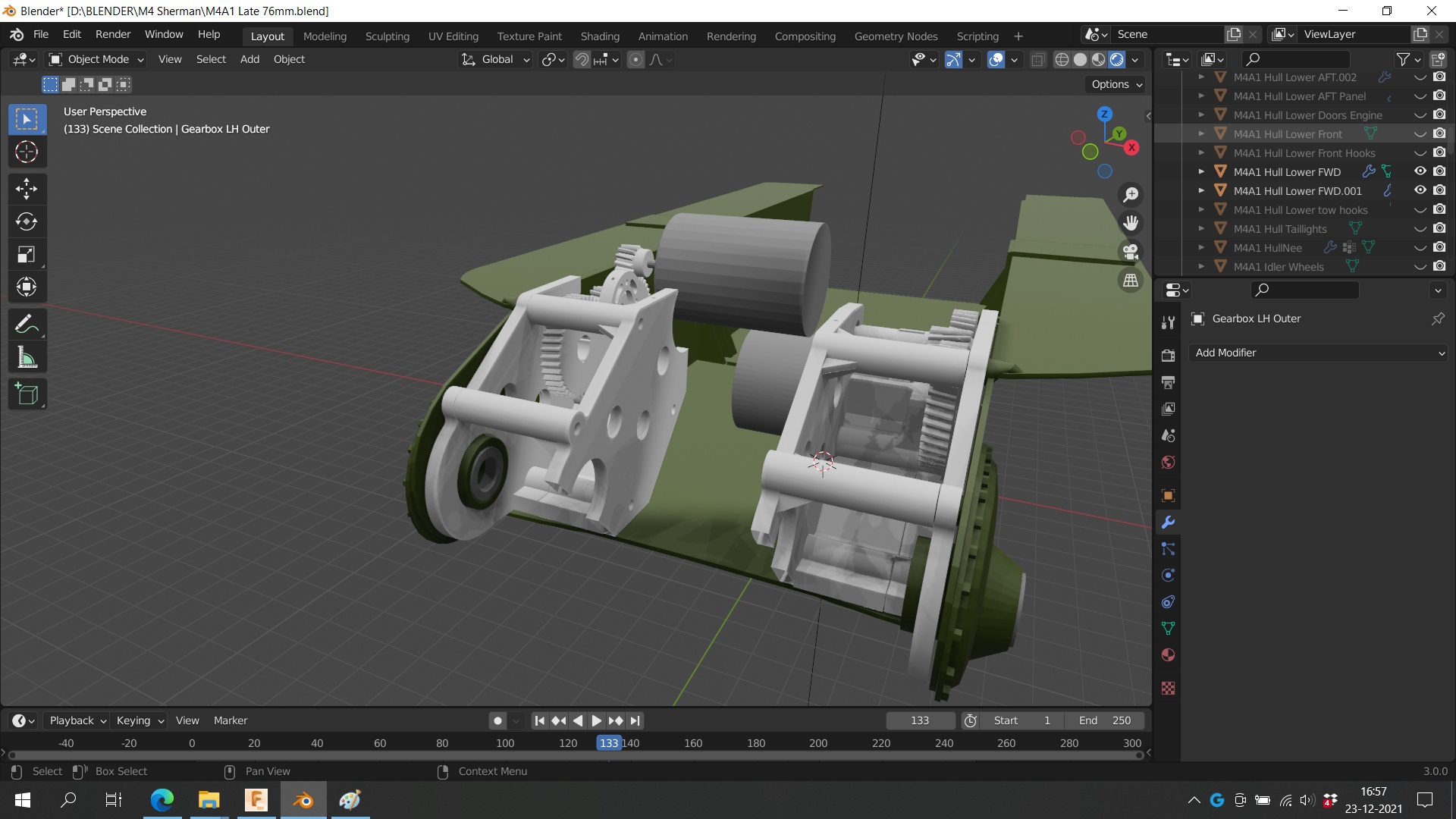Screen dimensions: 1456x819
Task: Activate the Add Cube tool
Action: point(27,394)
